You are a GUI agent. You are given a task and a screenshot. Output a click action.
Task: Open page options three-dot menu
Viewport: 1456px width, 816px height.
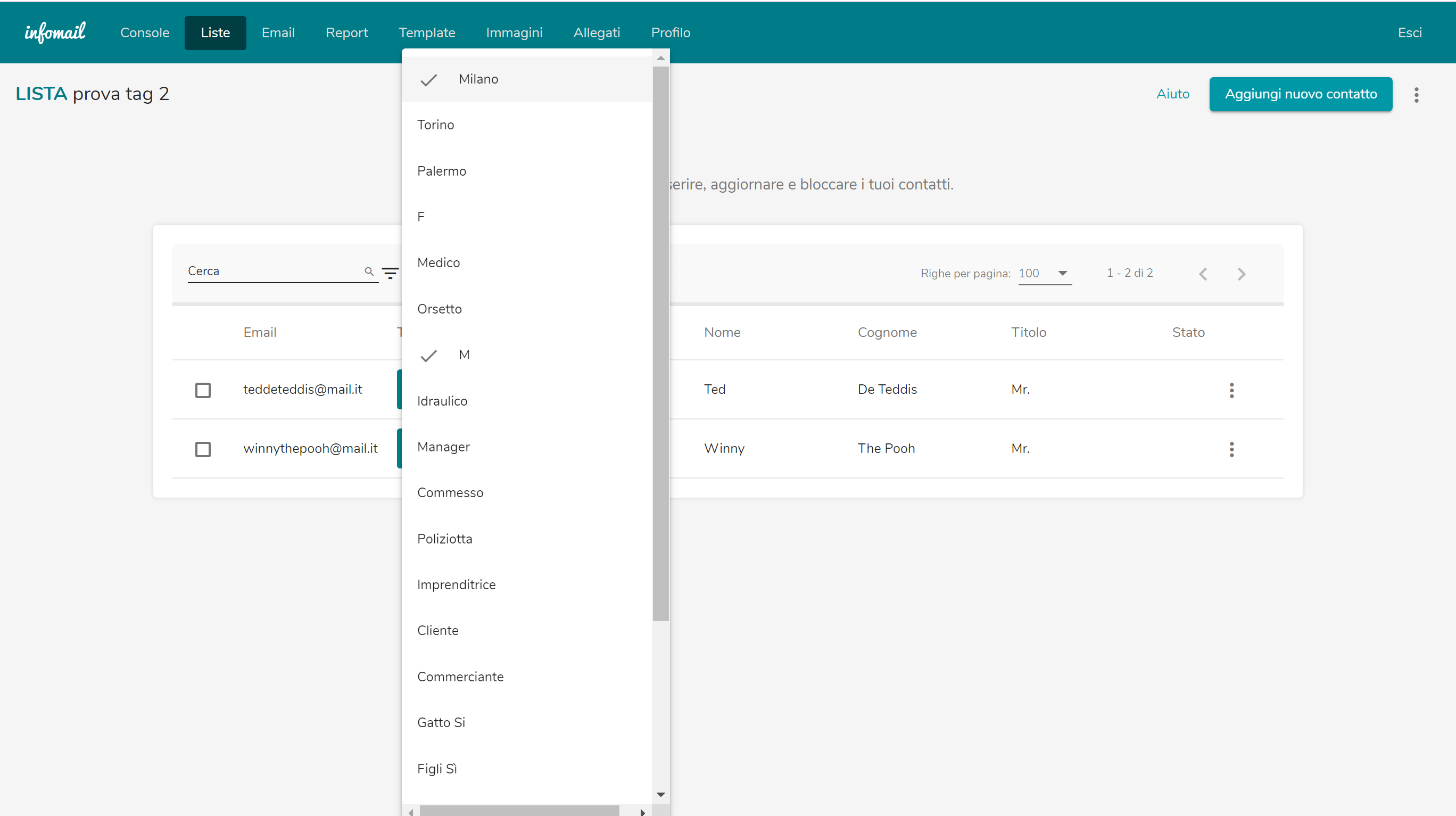tap(1416, 94)
